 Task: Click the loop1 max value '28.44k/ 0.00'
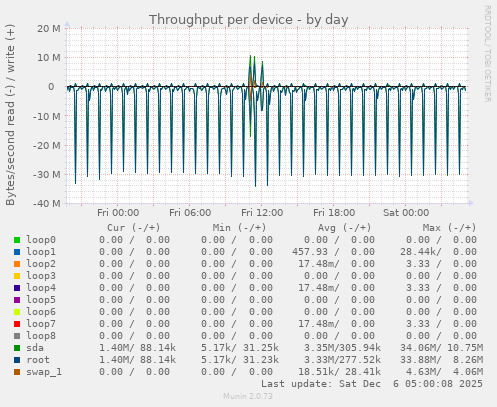pyautogui.click(x=438, y=252)
